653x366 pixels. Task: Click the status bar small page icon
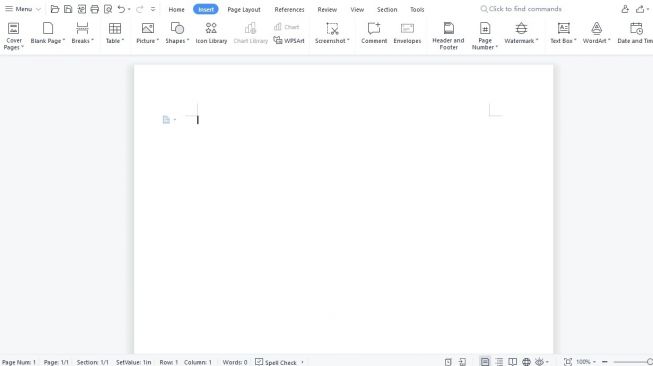click(448, 362)
